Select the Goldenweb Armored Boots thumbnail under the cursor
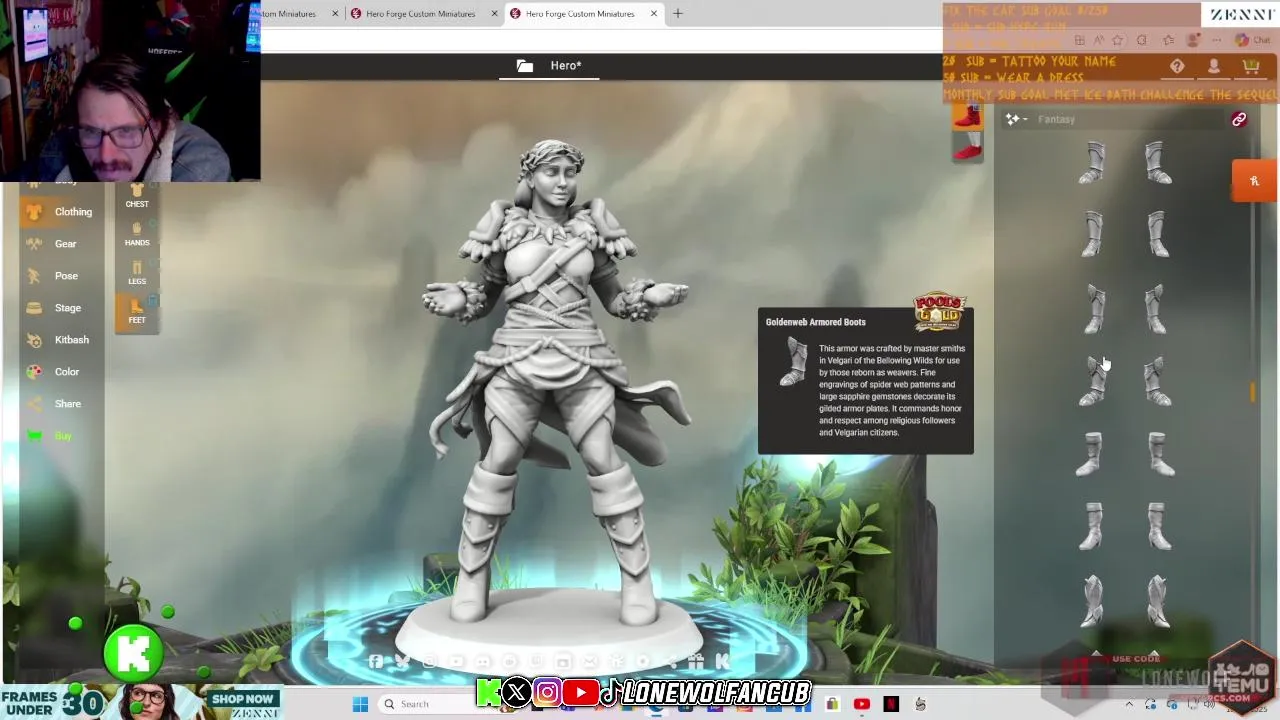 1092,380
